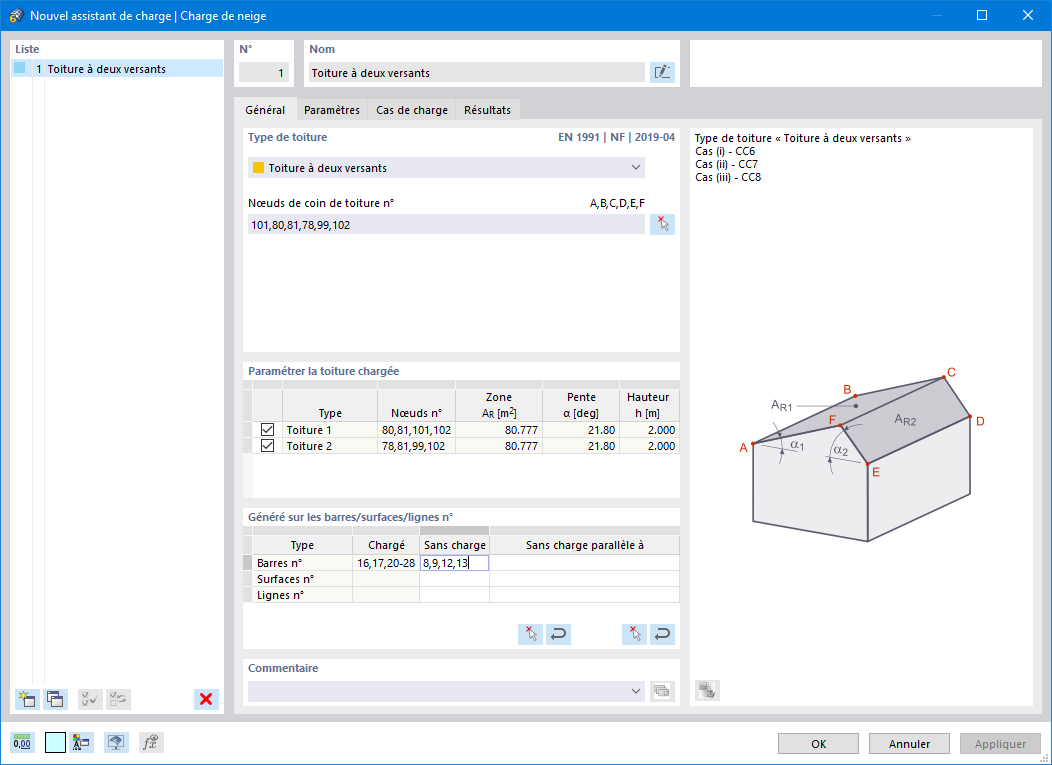Click Toiture 1 height cell 2.000
Viewport: 1052px width, 765px height.
[x=649, y=429]
